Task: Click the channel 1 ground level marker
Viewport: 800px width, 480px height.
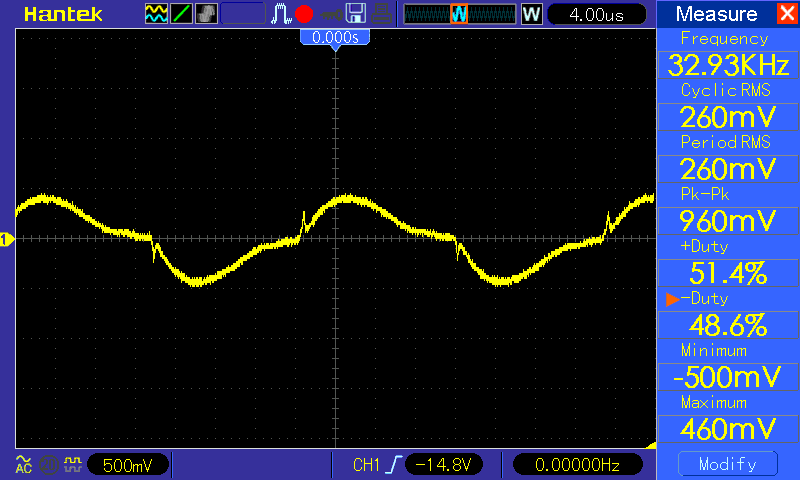Action: 7,239
